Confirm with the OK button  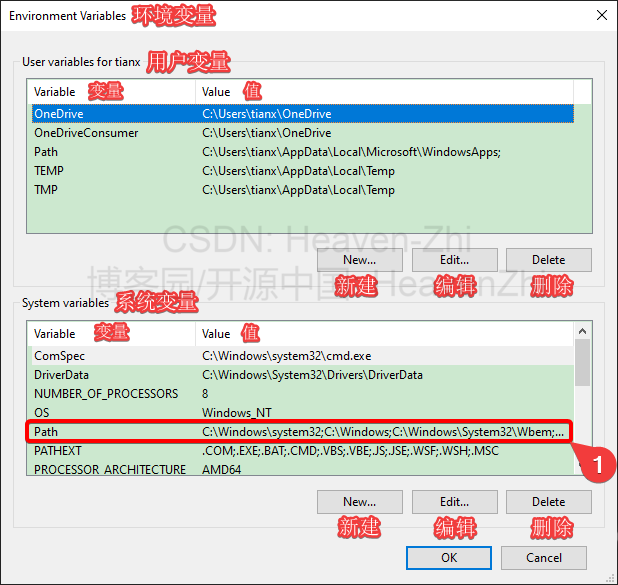pyautogui.click(x=449, y=558)
